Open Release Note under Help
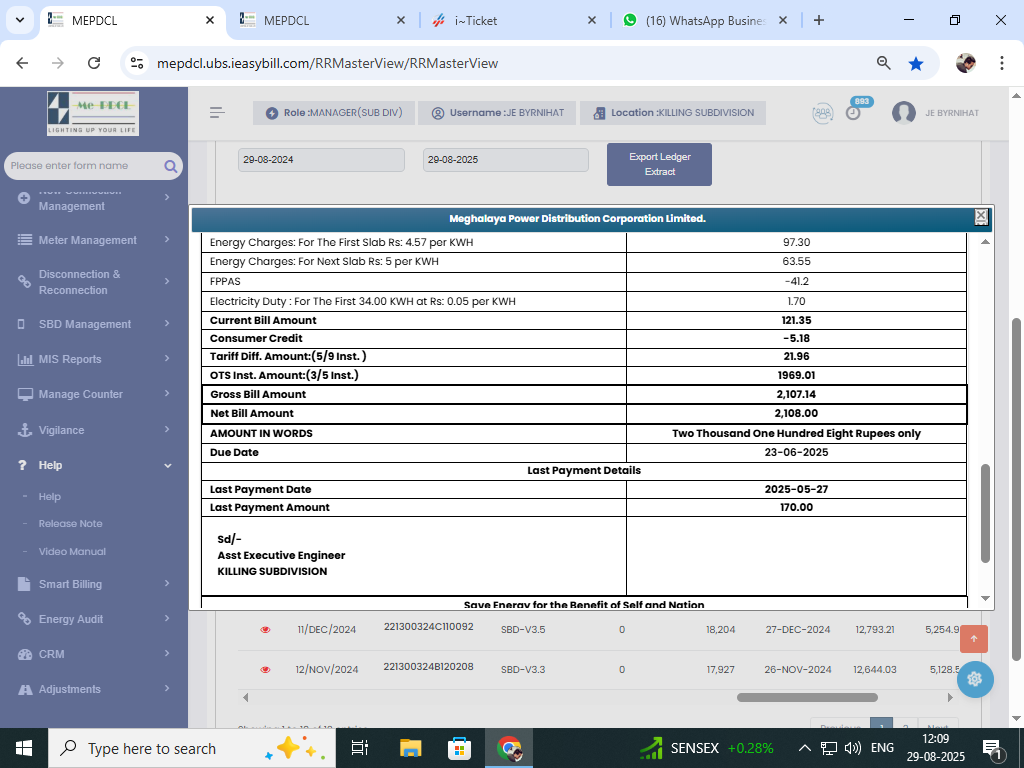Screen dimensions: 1024x768 [70, 524]
